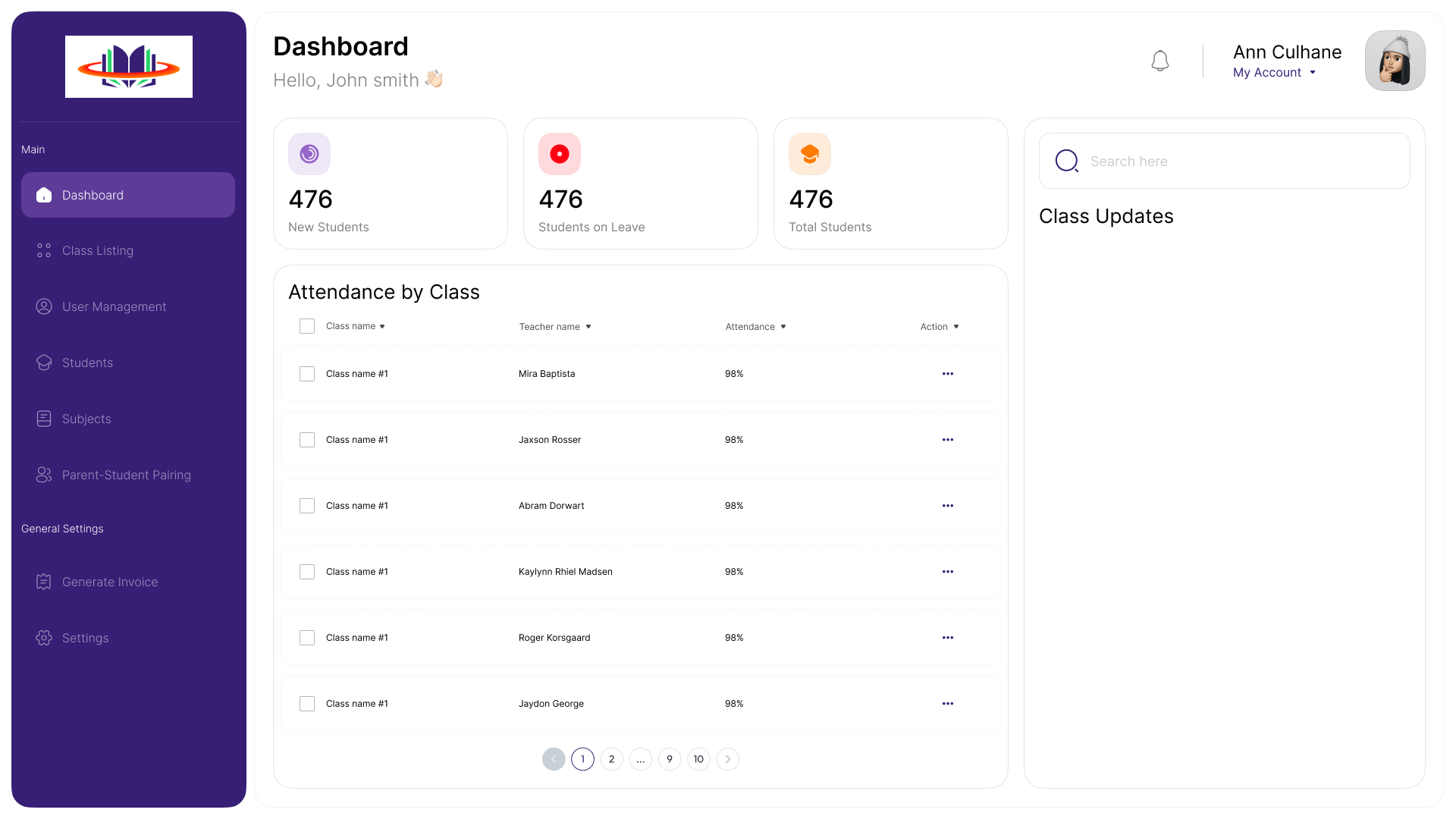This screenshot has height=819, width=1456.
Task: Click Ann Culhane's profile avatar
Action: coord(1395,61)
